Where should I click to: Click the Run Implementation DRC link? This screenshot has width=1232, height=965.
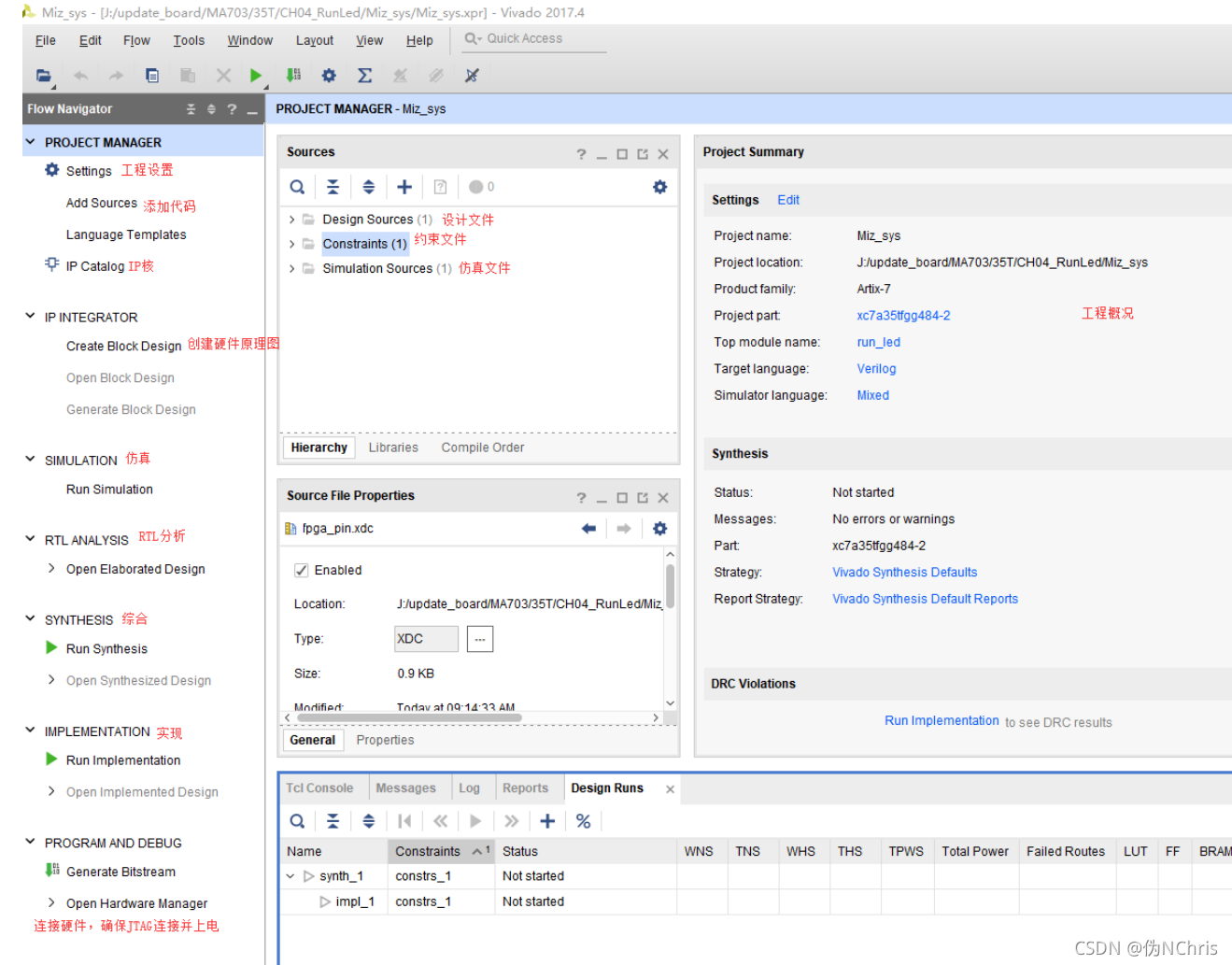click(942, 720)
